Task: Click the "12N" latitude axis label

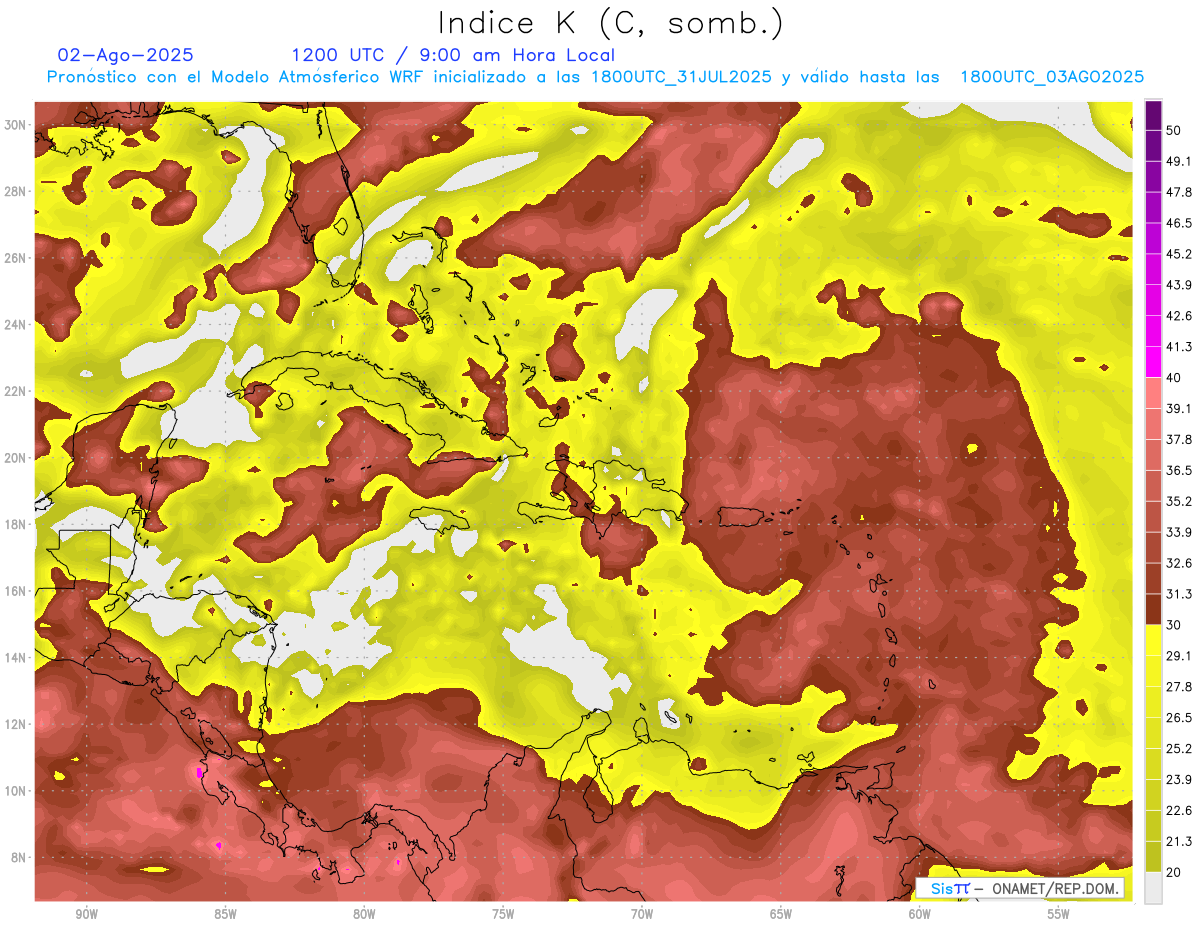Action: (16, 724)
